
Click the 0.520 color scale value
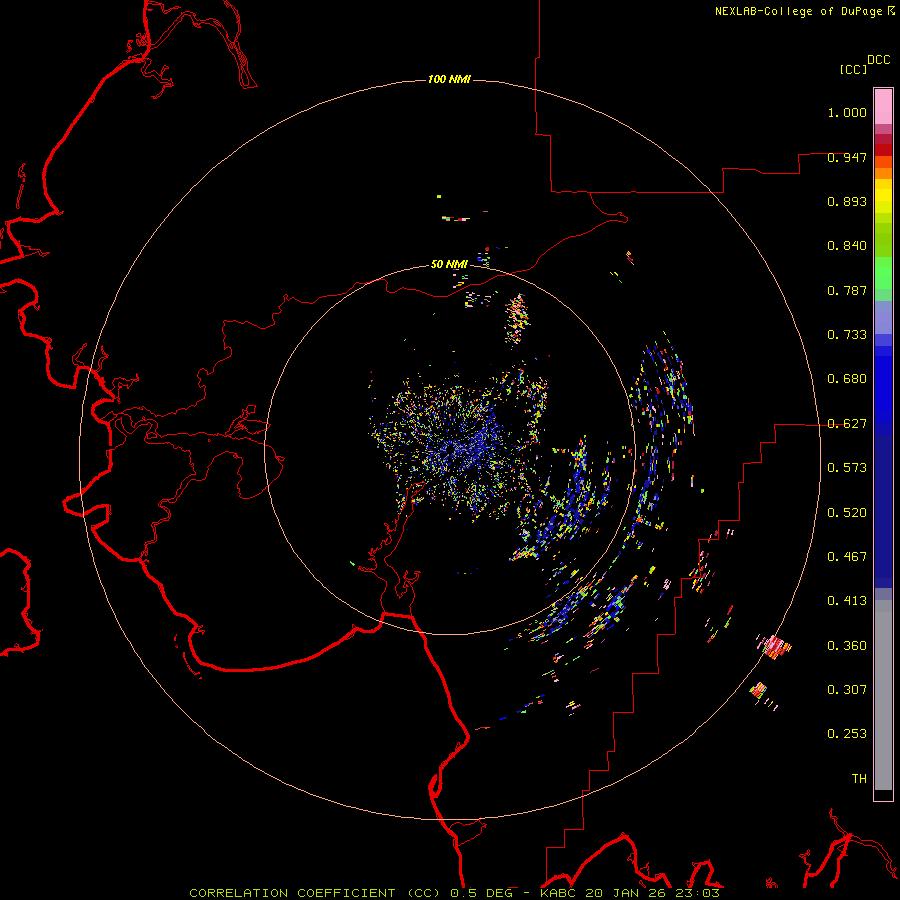pyautogui.click(x=847, y=513)
